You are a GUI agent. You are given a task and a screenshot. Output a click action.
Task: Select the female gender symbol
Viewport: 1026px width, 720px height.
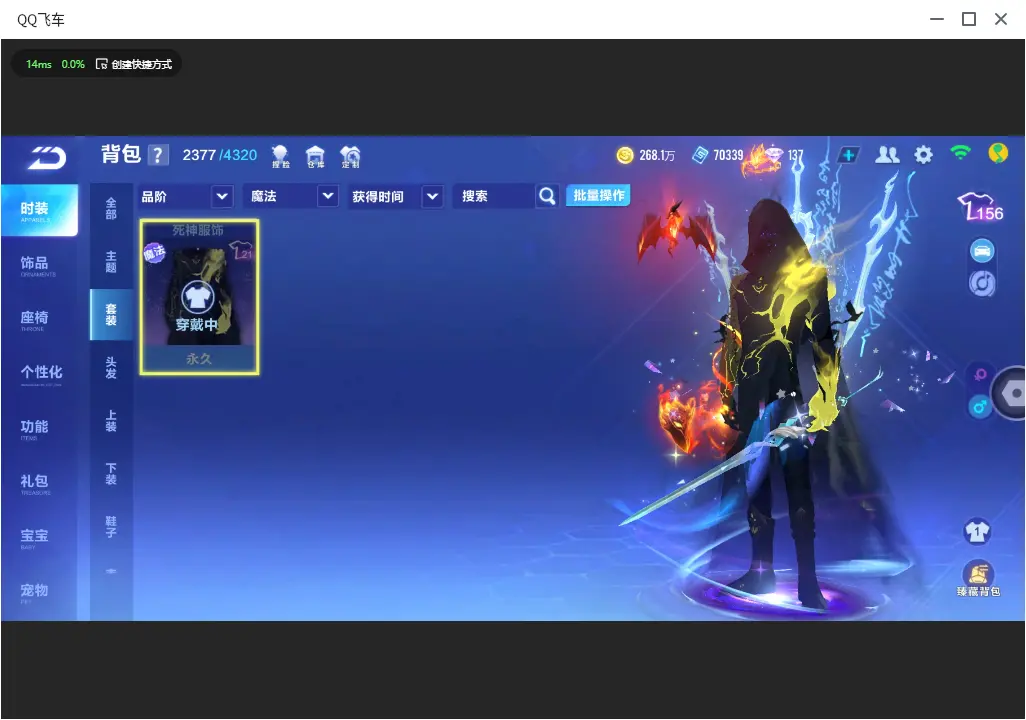[x=980, y=374]
